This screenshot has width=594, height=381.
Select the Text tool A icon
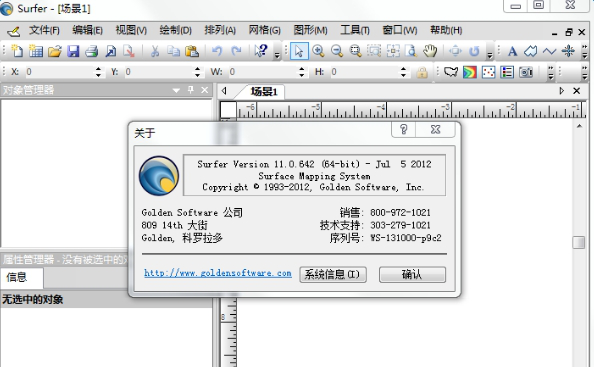click(x=513, y=51)
